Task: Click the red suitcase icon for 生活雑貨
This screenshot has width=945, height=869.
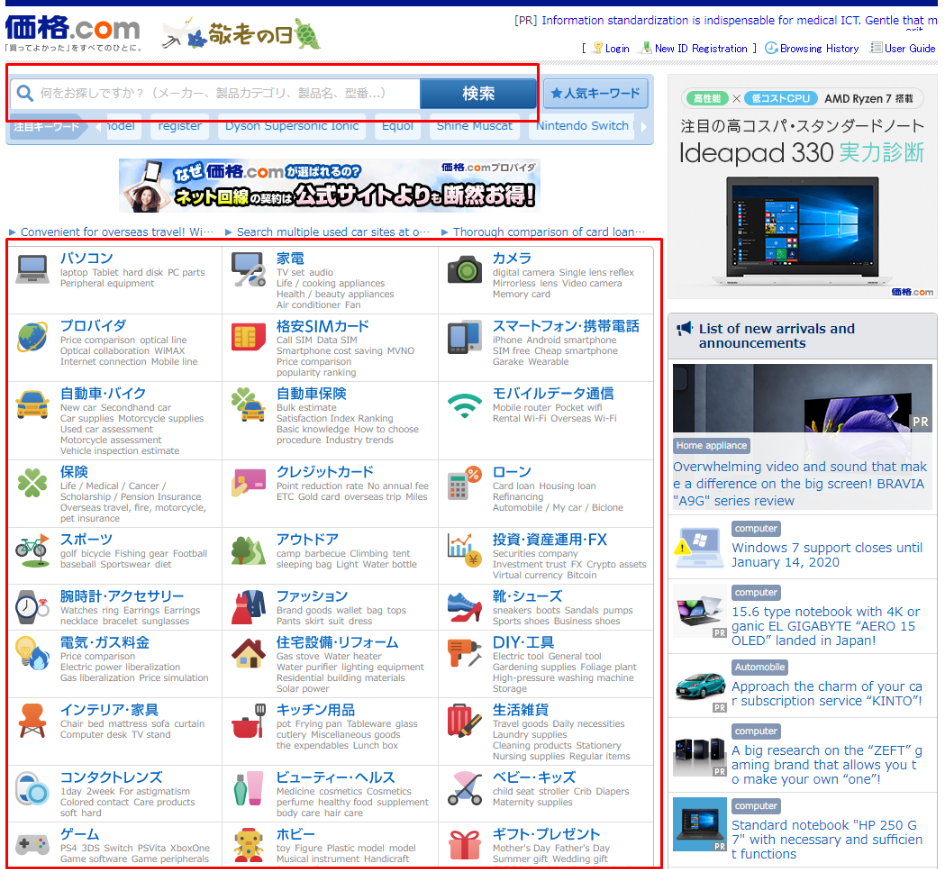Action: pyautogui.click(x=465, y=721)
